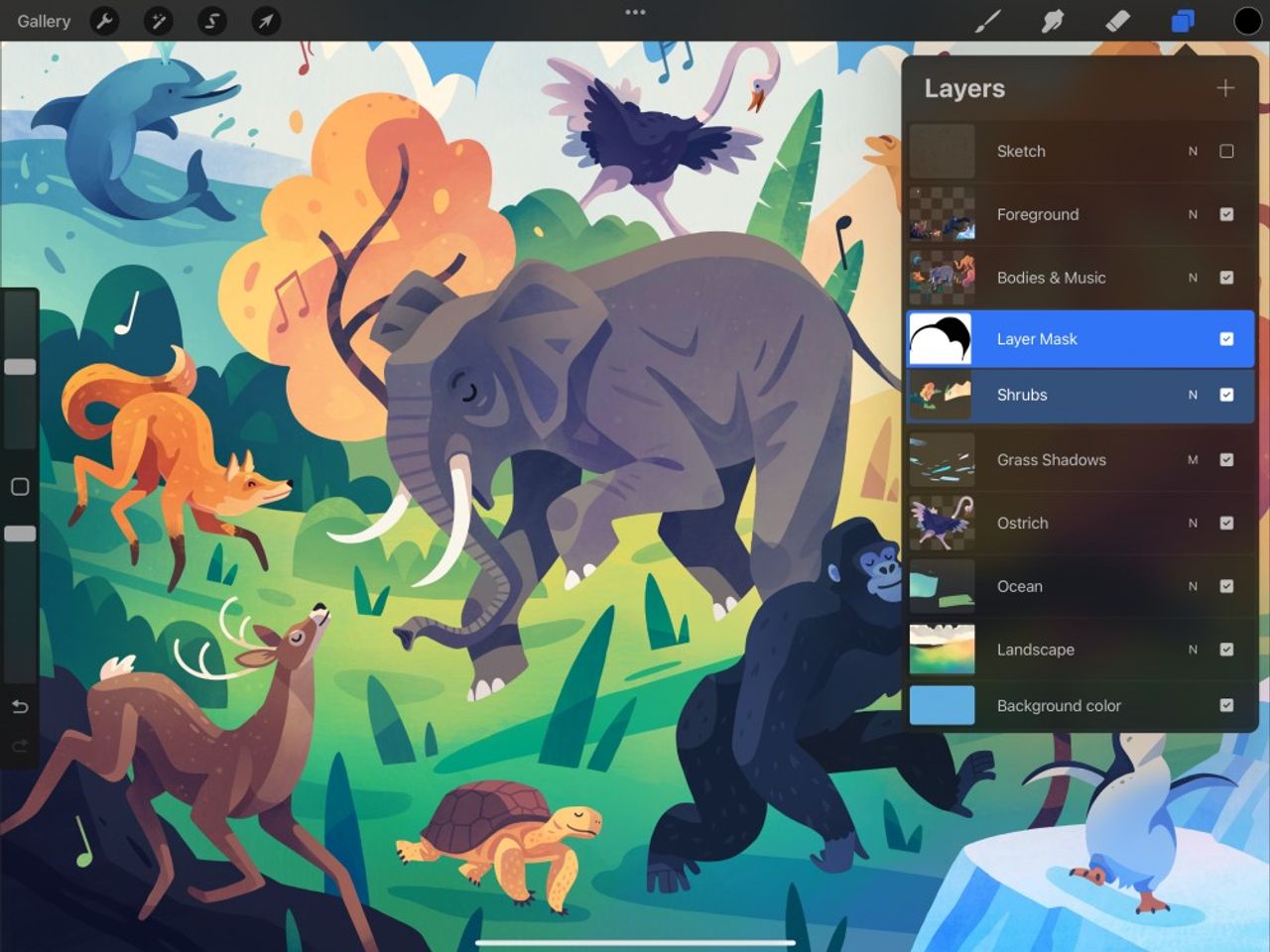1270x952 pixels.
Task: Hide the Ostrich layer
Action: click(1226, 523)
